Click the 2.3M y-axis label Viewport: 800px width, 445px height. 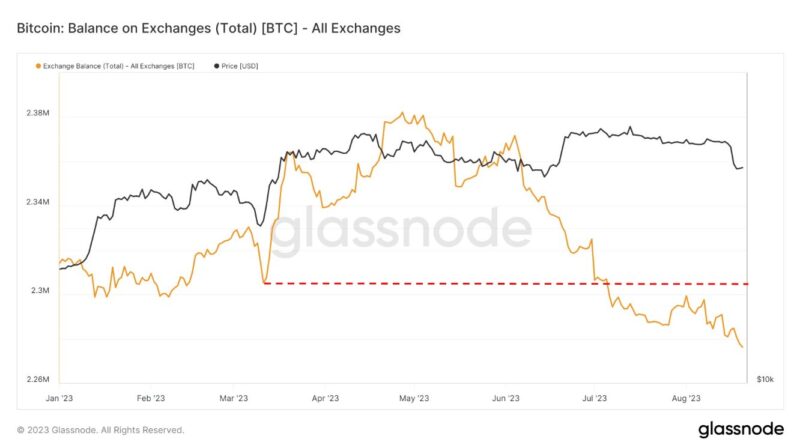pyautogui.click(x=40, y=292)
